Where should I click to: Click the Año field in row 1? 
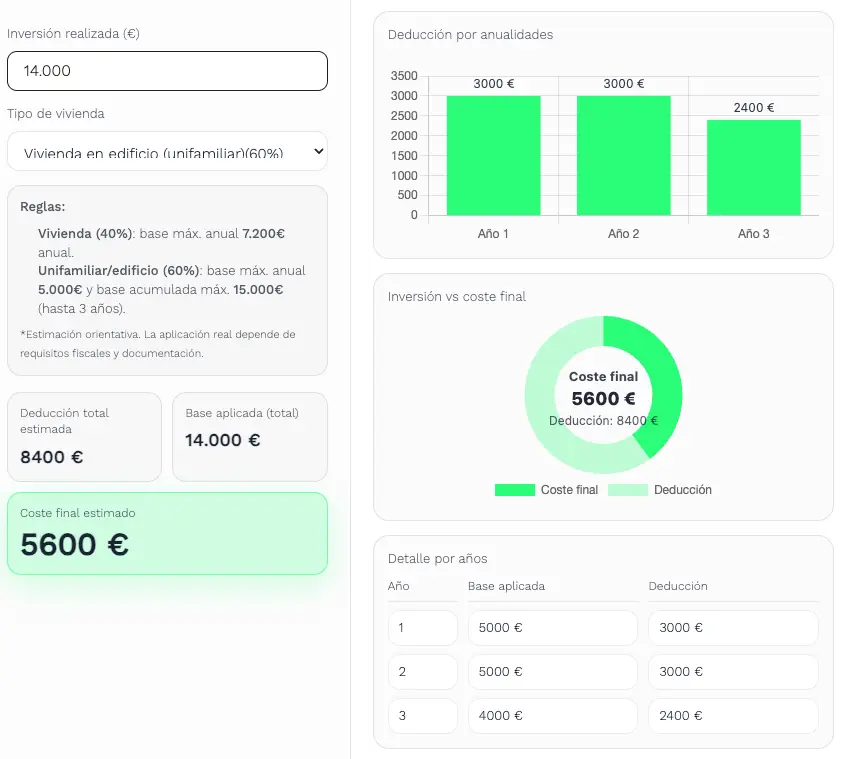coord(422,628)
